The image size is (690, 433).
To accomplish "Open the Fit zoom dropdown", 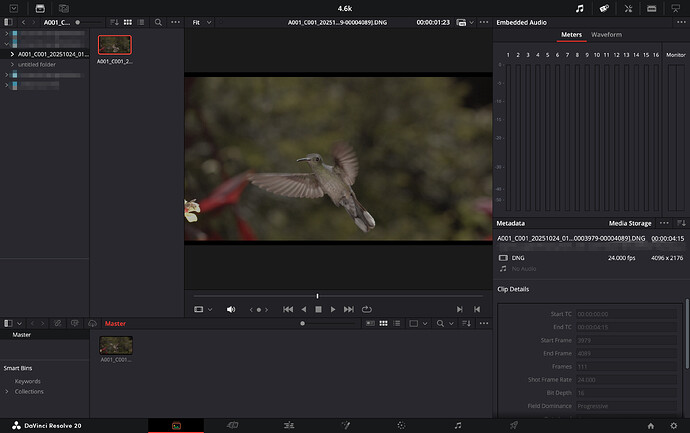I will click(x=202, y=22).
